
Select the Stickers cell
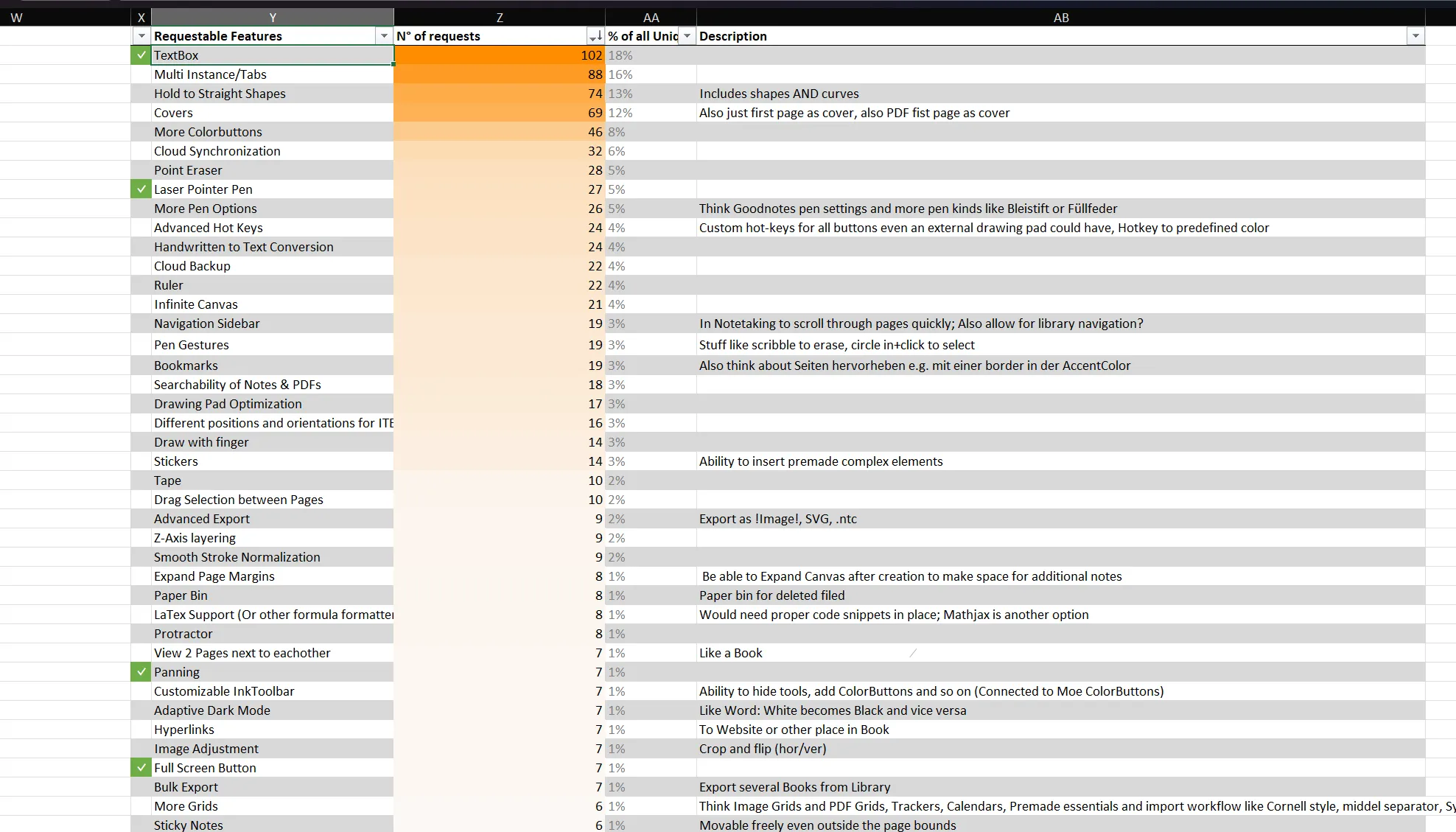[273, 461]
